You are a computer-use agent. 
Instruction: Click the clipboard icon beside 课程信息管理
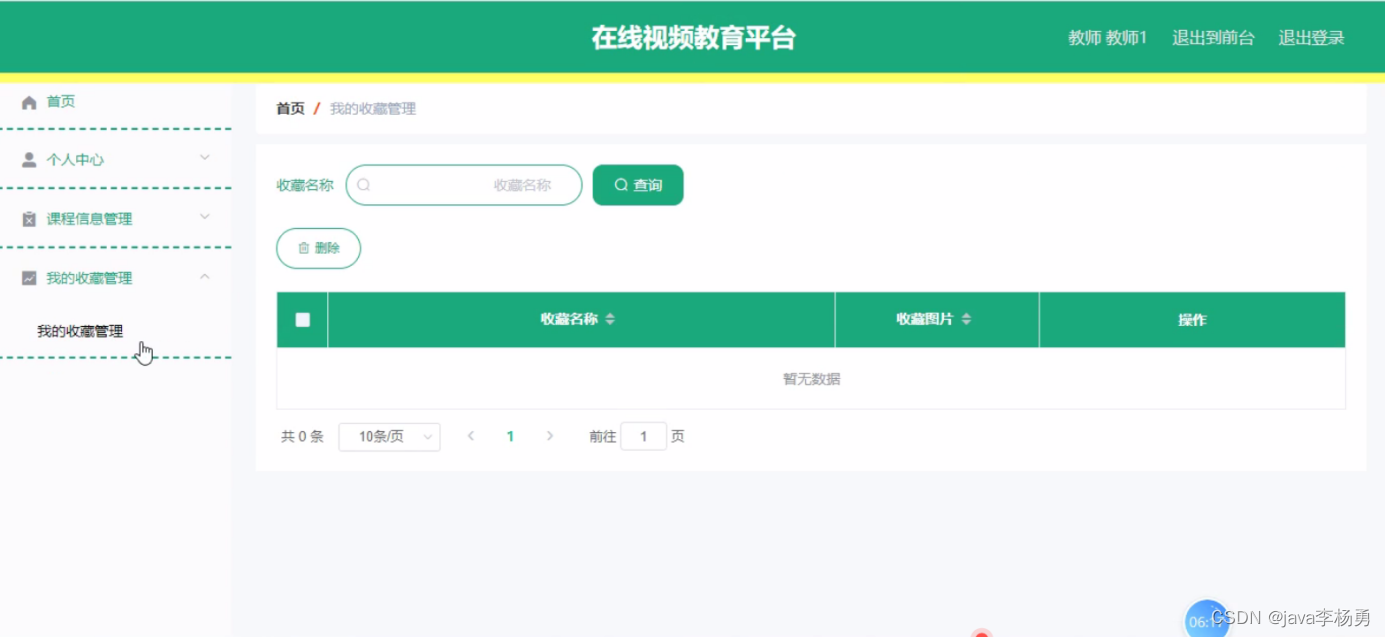29,219
